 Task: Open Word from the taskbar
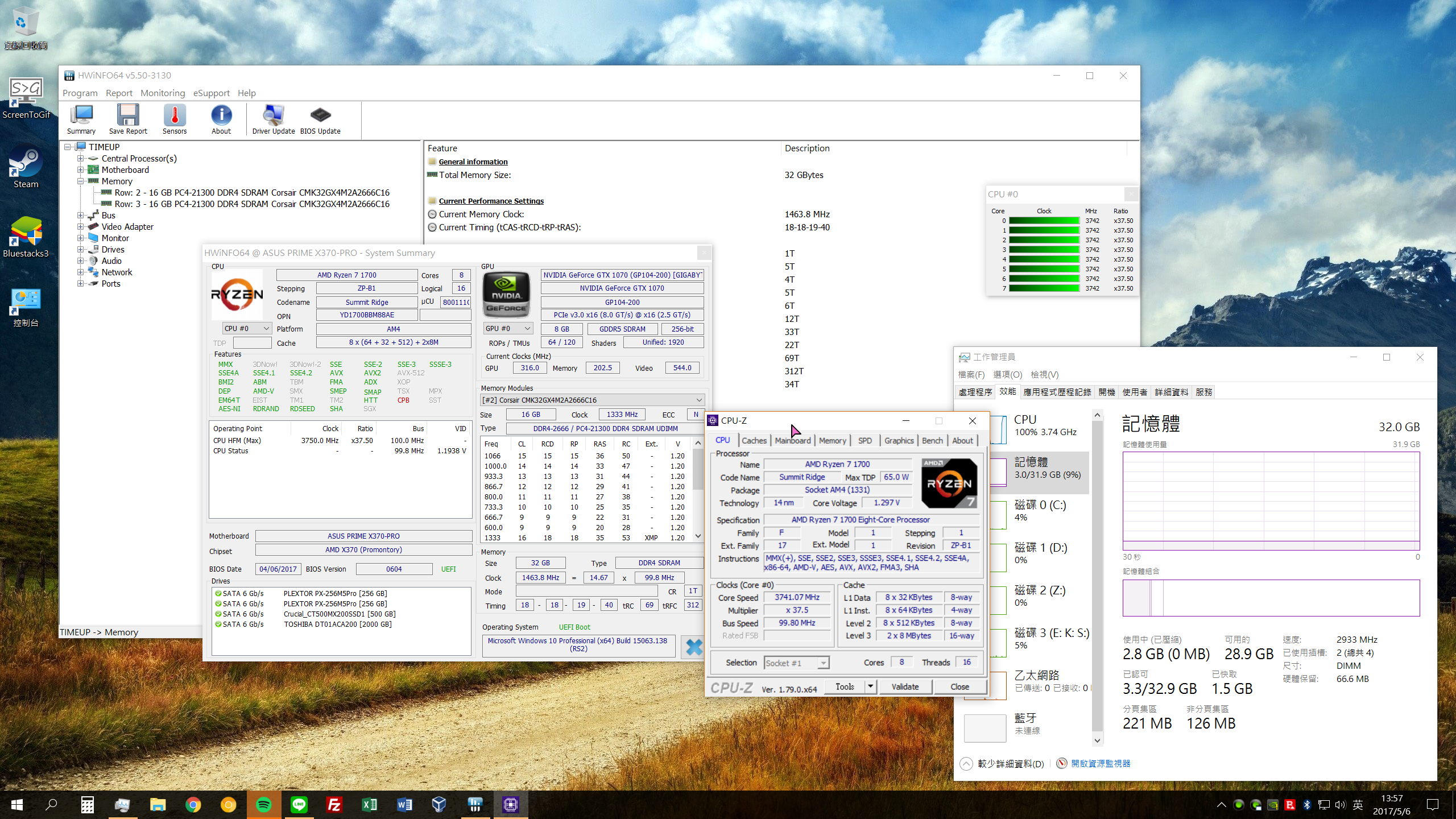click(x=404, y=805)
